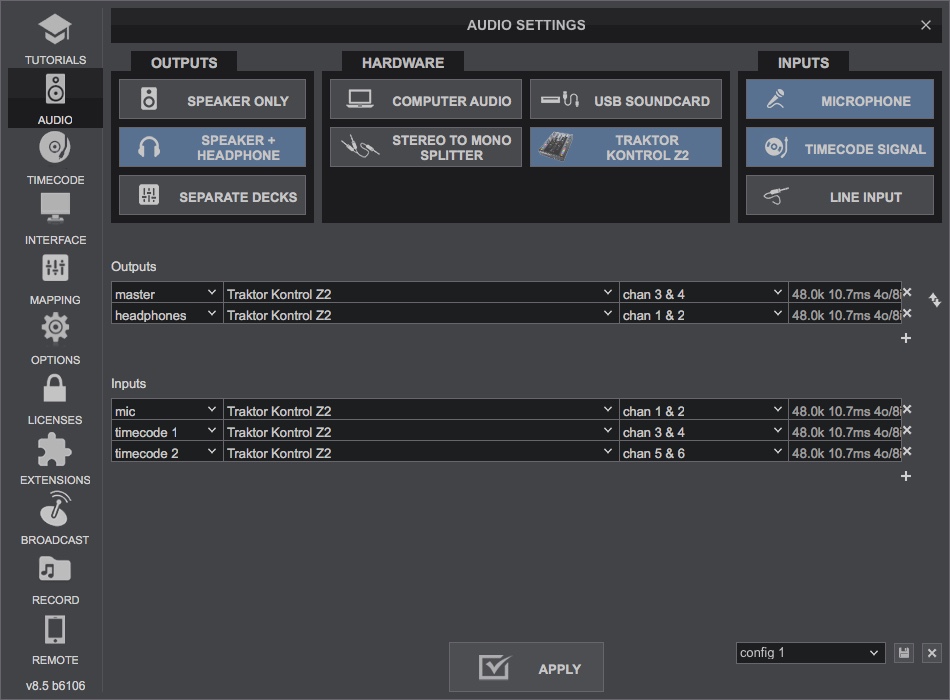Image resolution: width=950 pixels, height=700 pixels.
Task: Open the config 1 dropdown
Action: click(x=810, y=652)
